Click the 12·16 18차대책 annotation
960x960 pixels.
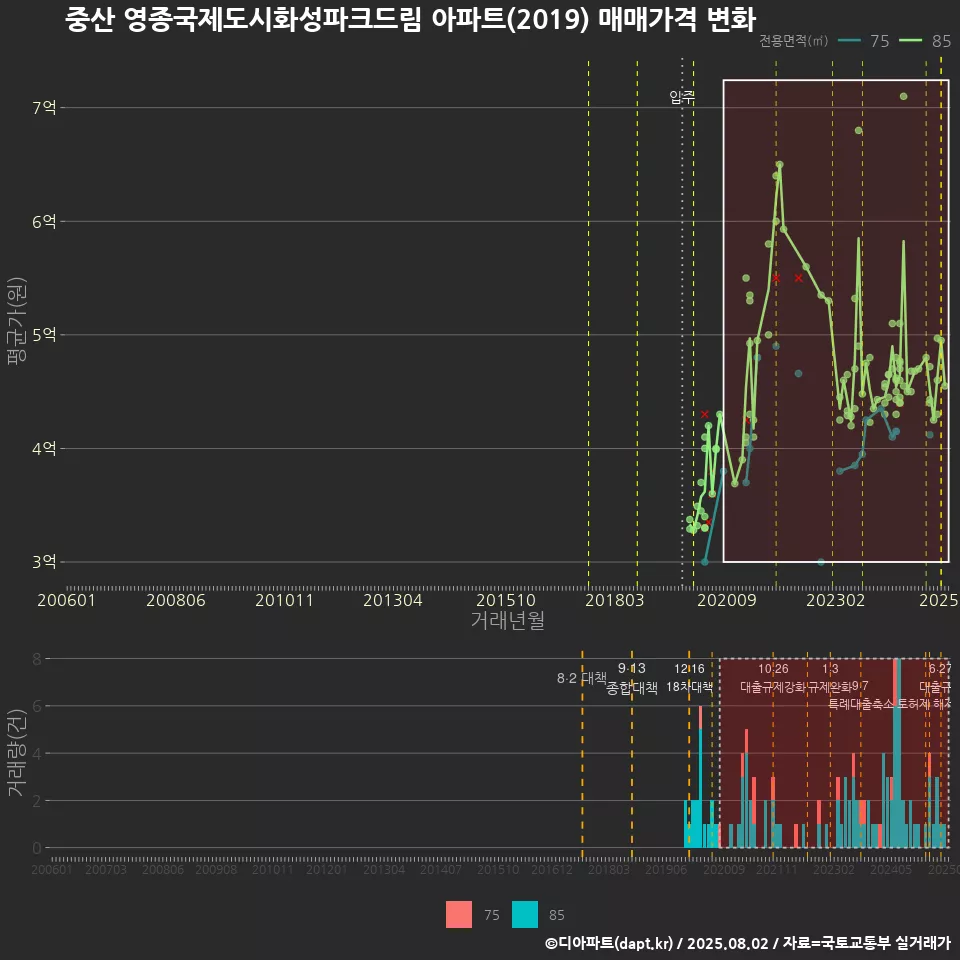(x=689, y=678)
